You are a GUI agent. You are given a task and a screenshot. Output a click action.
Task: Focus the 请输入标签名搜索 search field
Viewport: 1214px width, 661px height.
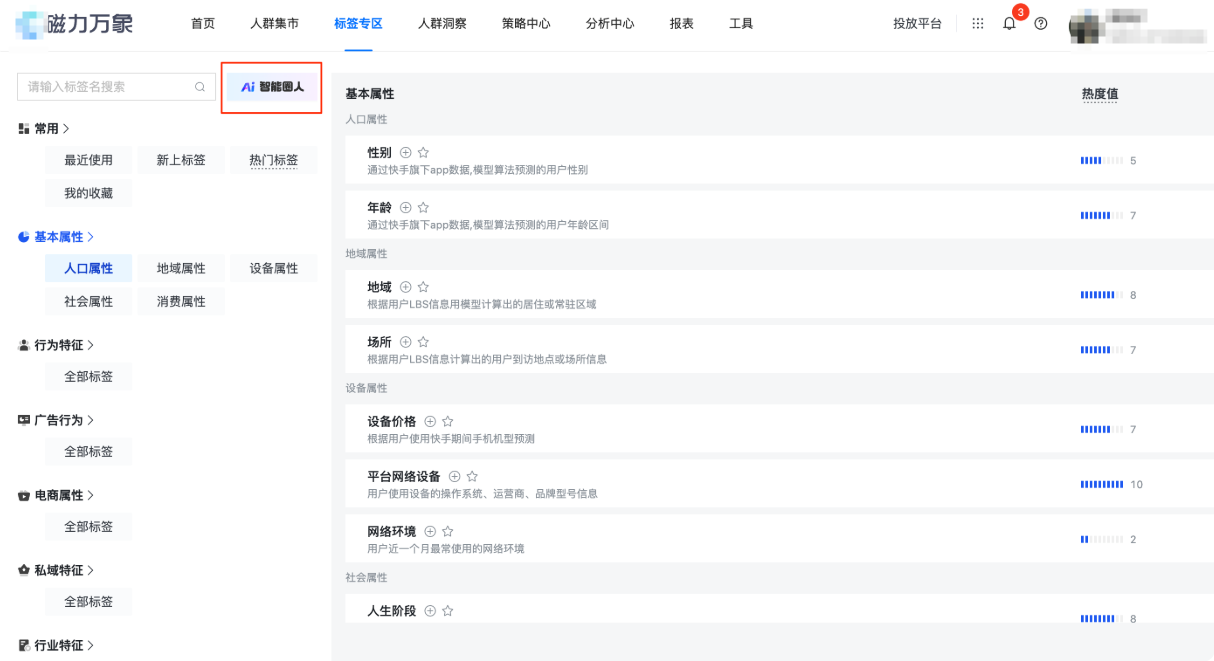pyautogui.click(x=116, y=87)
